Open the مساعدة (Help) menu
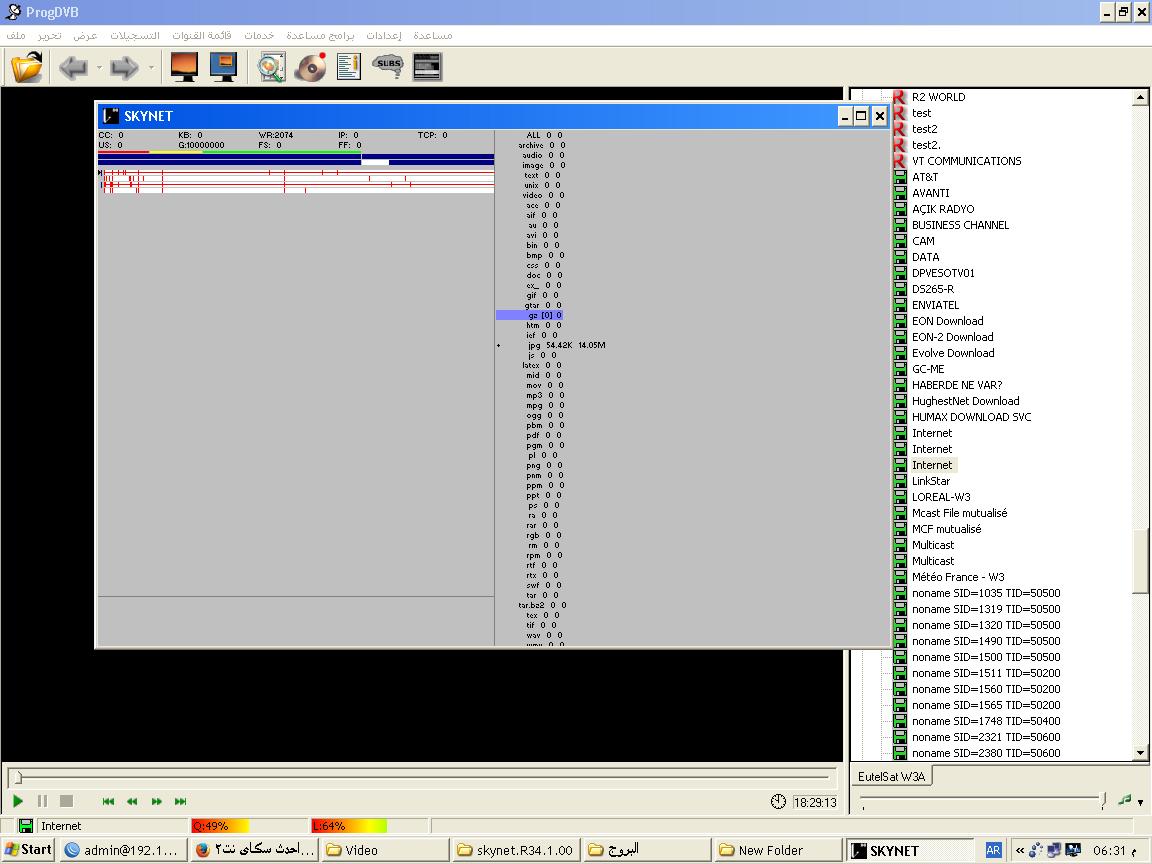 pos(433,35)
